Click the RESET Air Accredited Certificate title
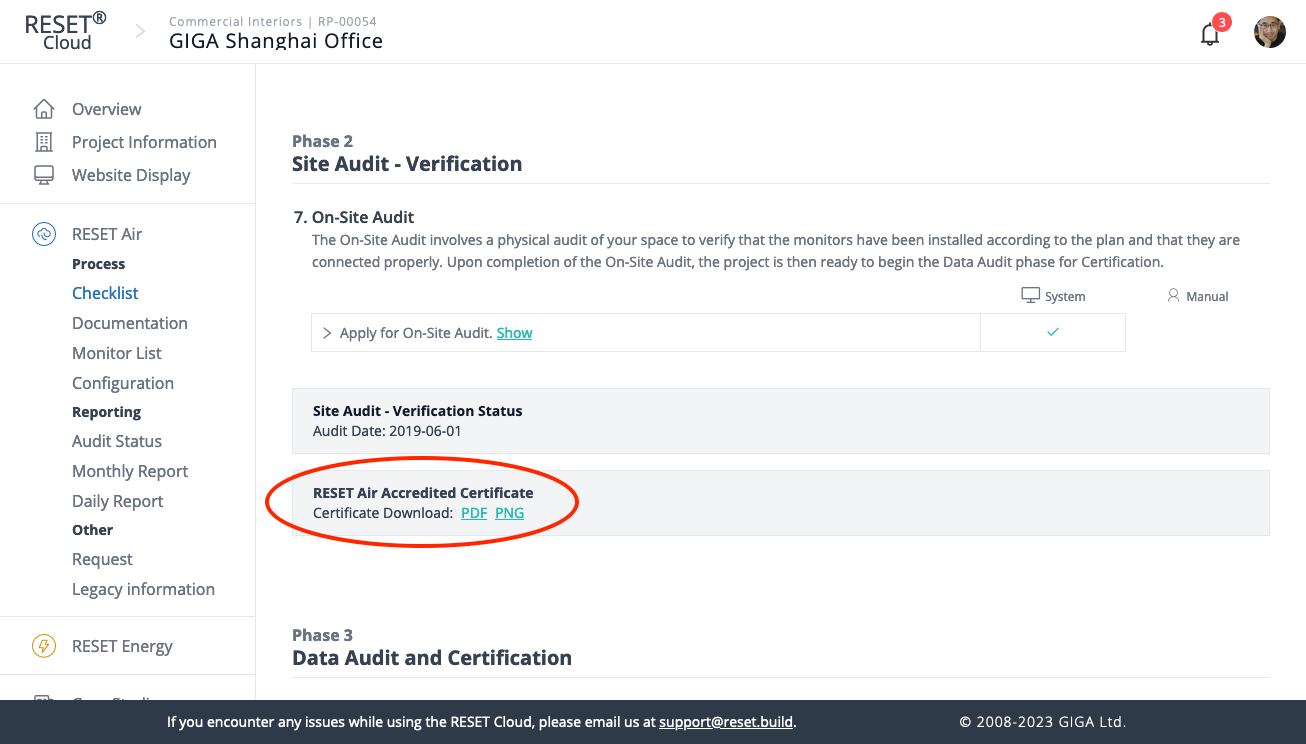This screenshot has height=744, width=1306. pyautogui.click(x=423, y=493)
